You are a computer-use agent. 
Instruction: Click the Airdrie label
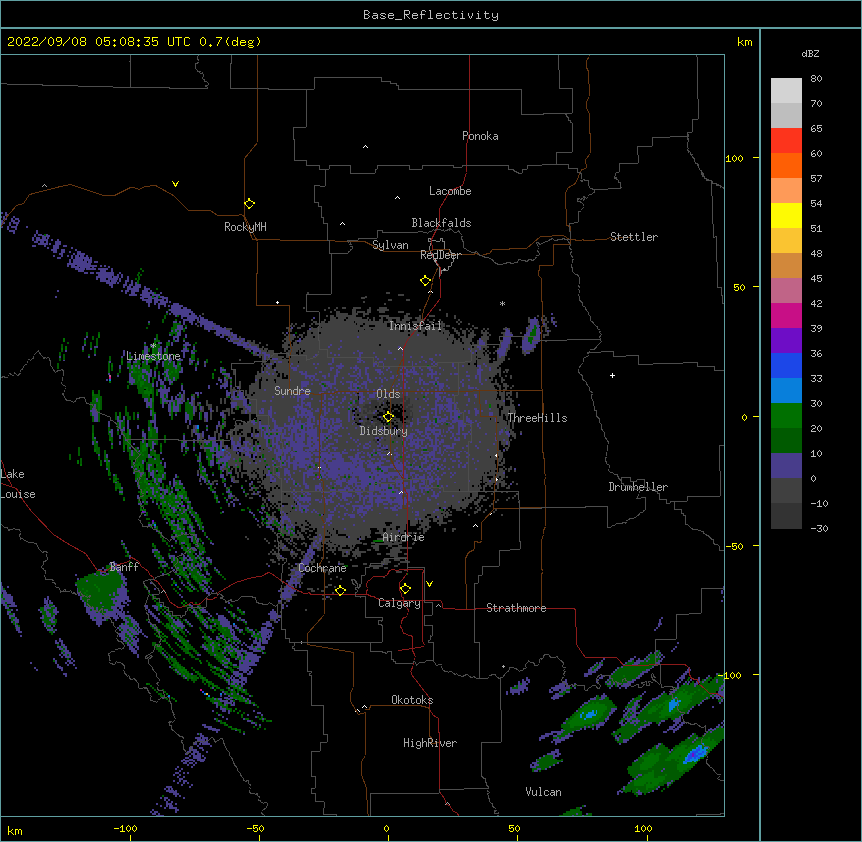tap(404, 537)
